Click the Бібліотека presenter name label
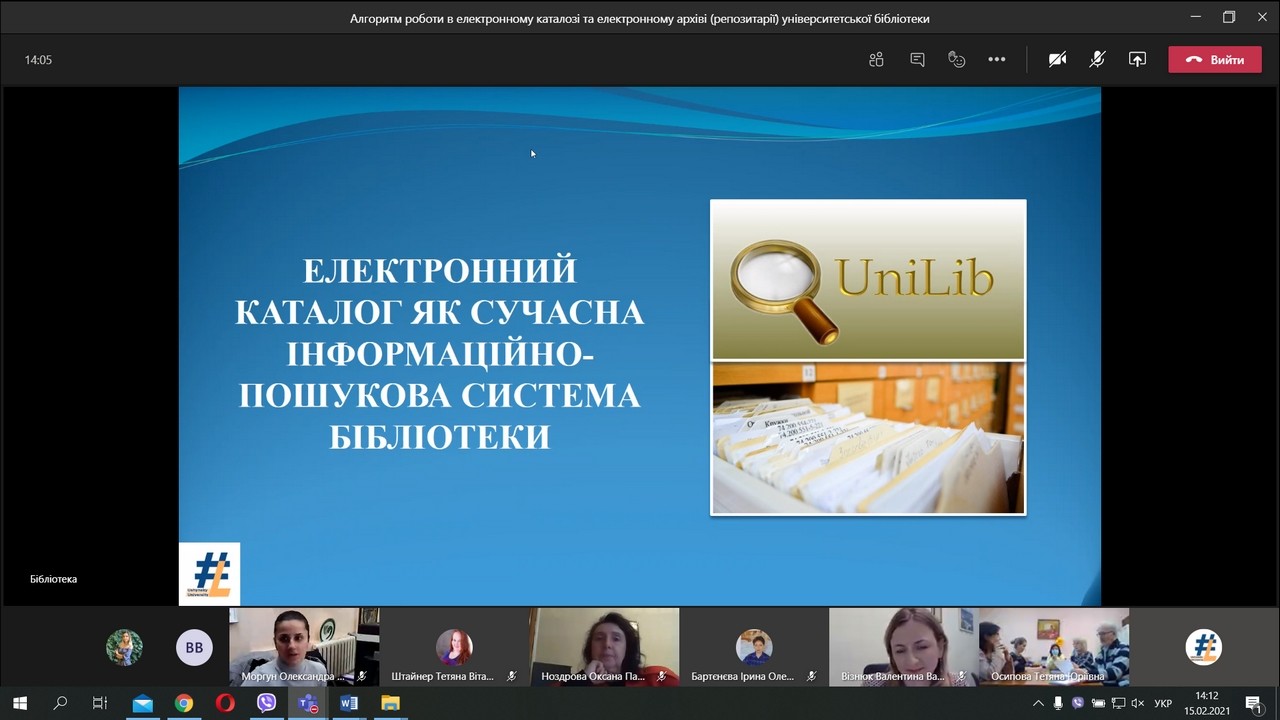Screen dimensions: 1280x720 [x=54, y=579]
